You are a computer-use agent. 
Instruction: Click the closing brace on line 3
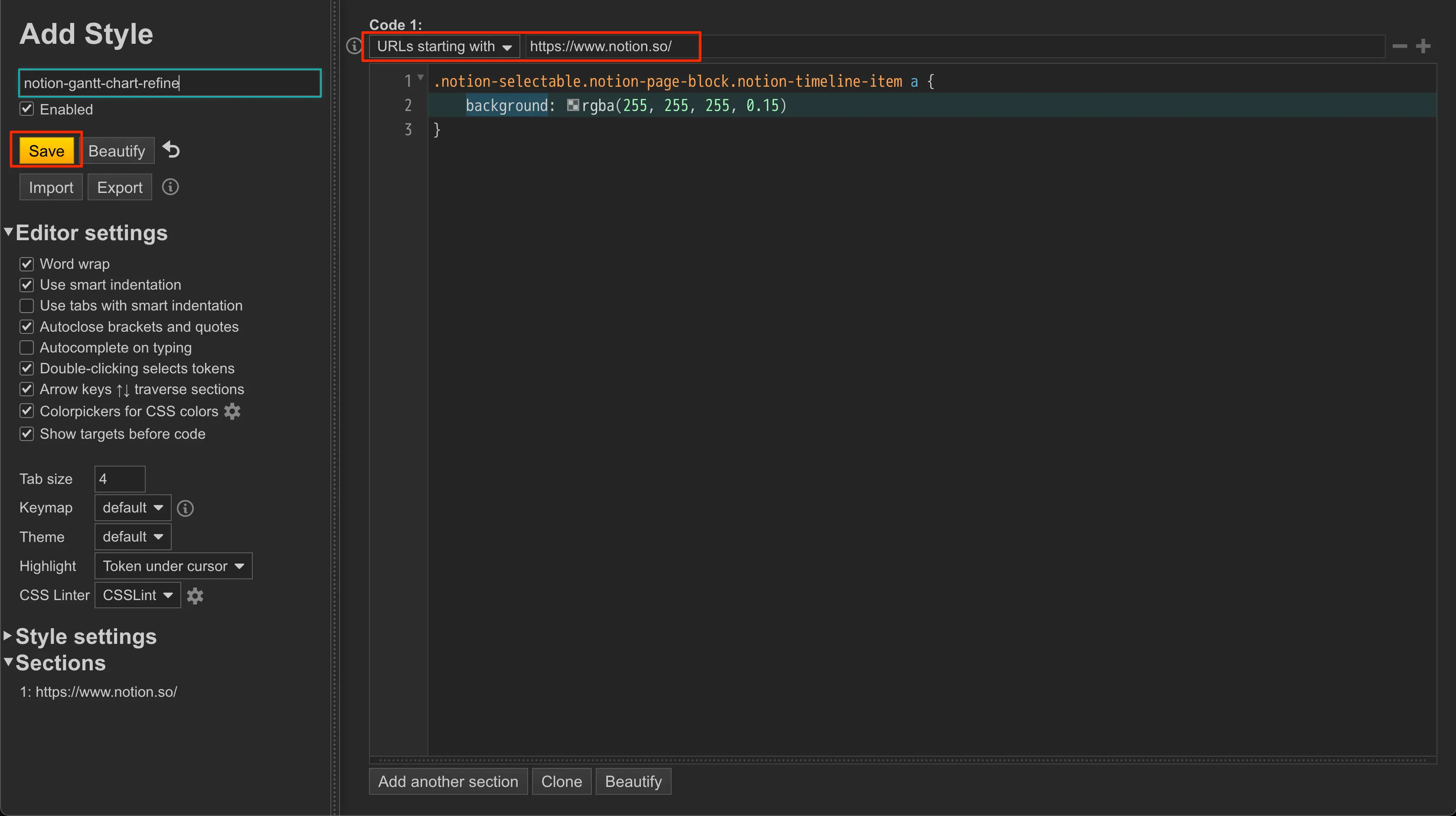pyautogui.click(x=437, y=130)
